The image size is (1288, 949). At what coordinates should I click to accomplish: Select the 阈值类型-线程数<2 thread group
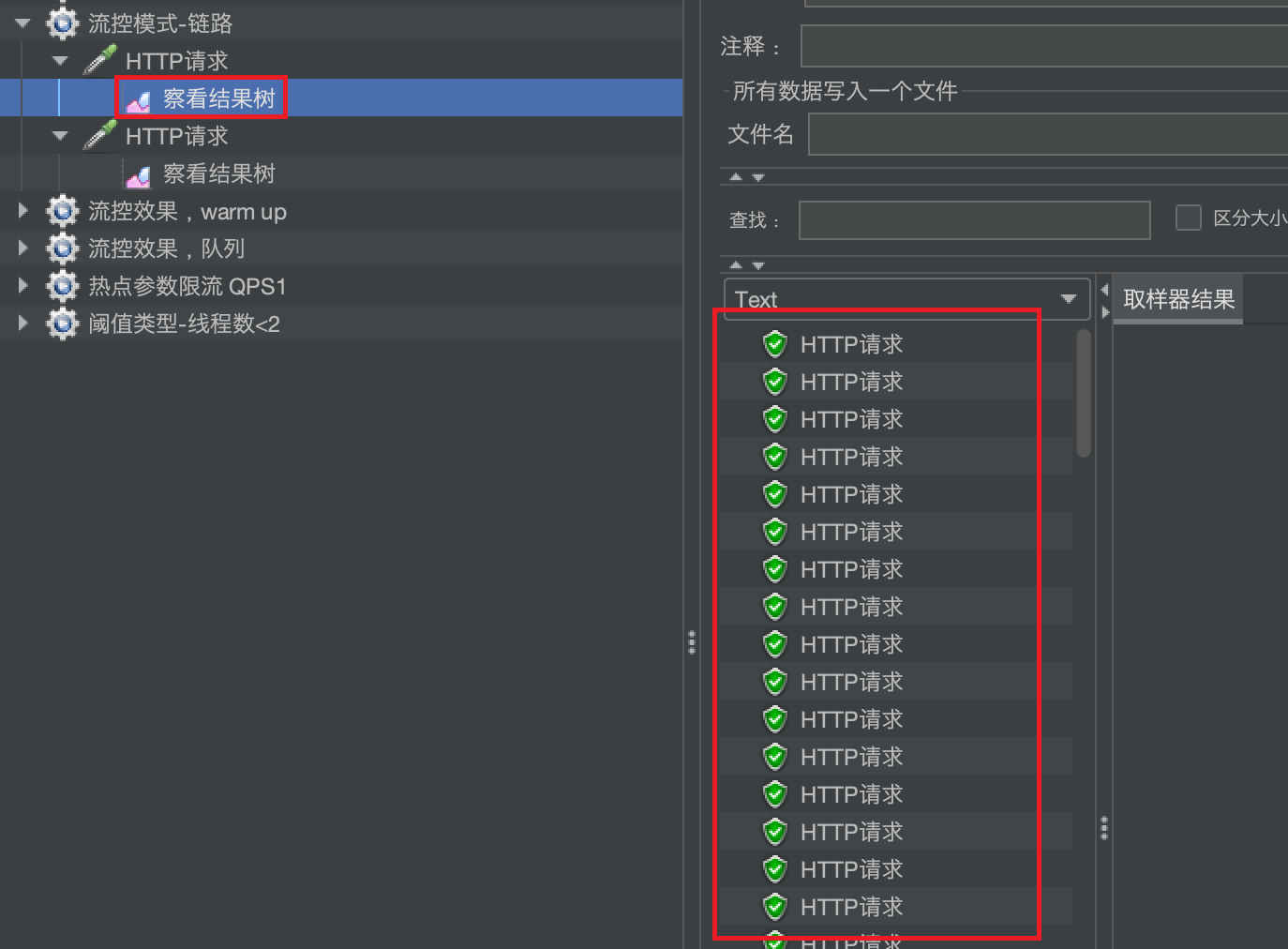tap(184, 324)
